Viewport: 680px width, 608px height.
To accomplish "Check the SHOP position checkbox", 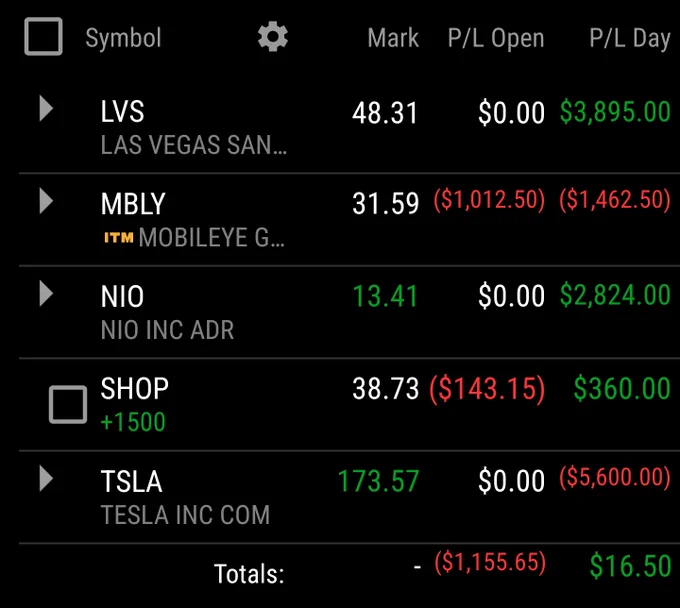I will 68,404.
